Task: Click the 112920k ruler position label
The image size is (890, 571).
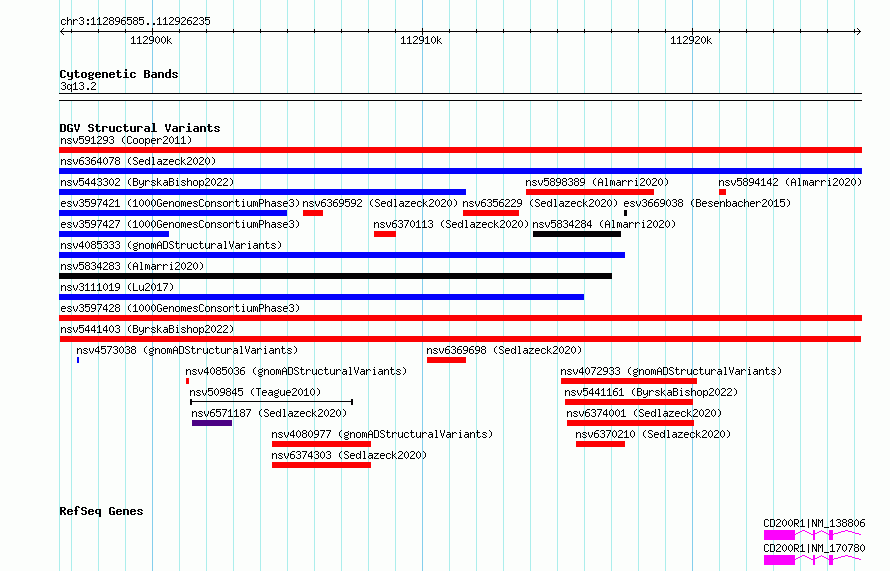Action: [691, 40]
